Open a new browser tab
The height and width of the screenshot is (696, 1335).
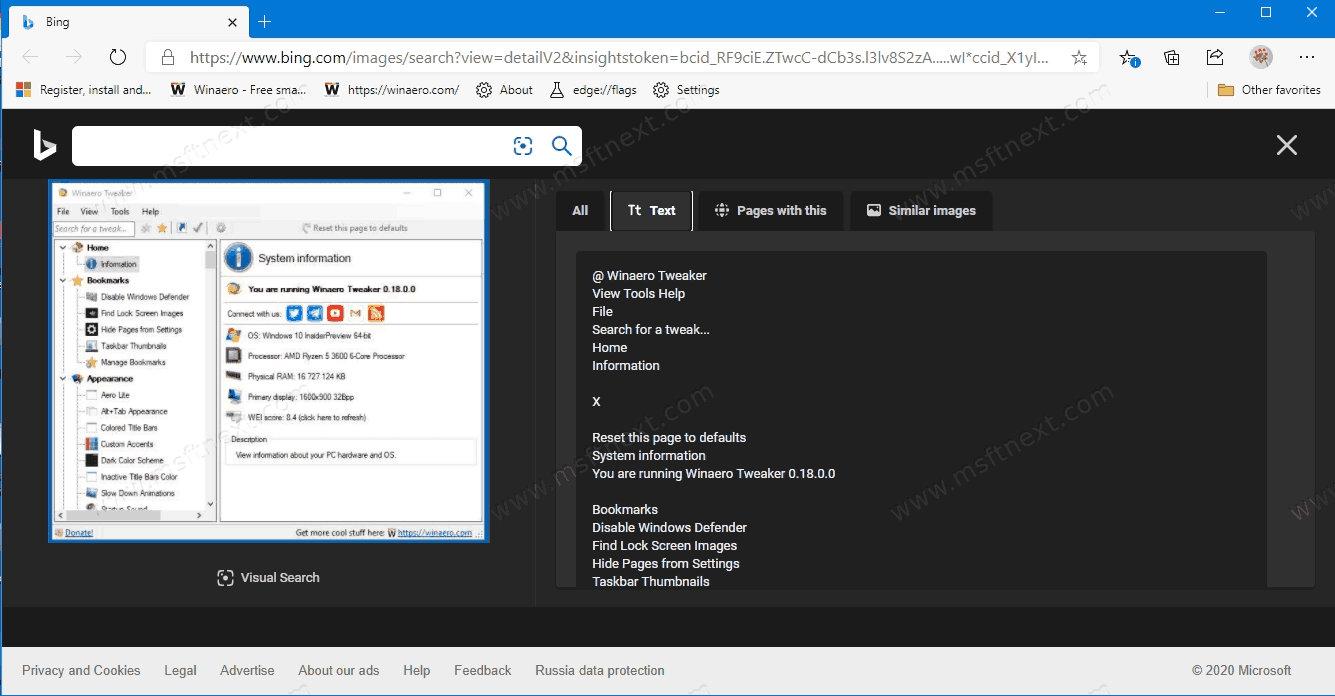pyautogui.click(x=265, y=21)
